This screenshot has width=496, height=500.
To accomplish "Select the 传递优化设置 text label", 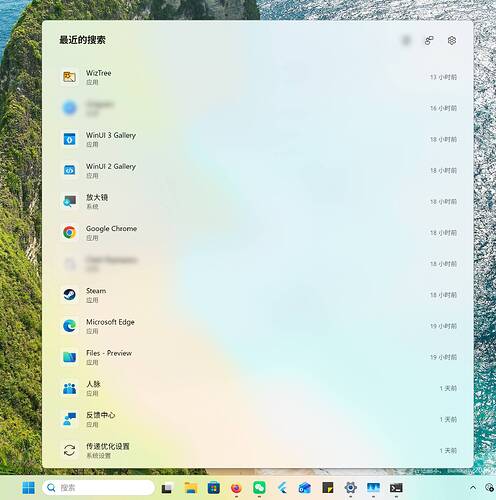I will click(x=108, y=446).
